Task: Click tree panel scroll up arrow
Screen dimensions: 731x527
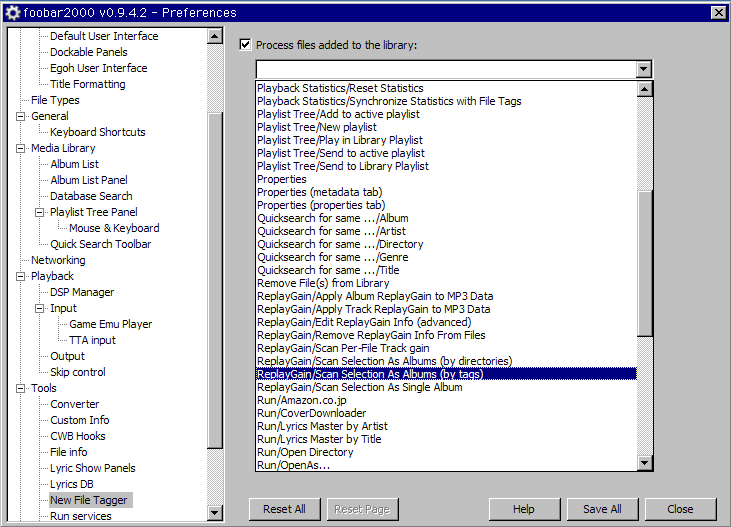Action: (214, 36)
